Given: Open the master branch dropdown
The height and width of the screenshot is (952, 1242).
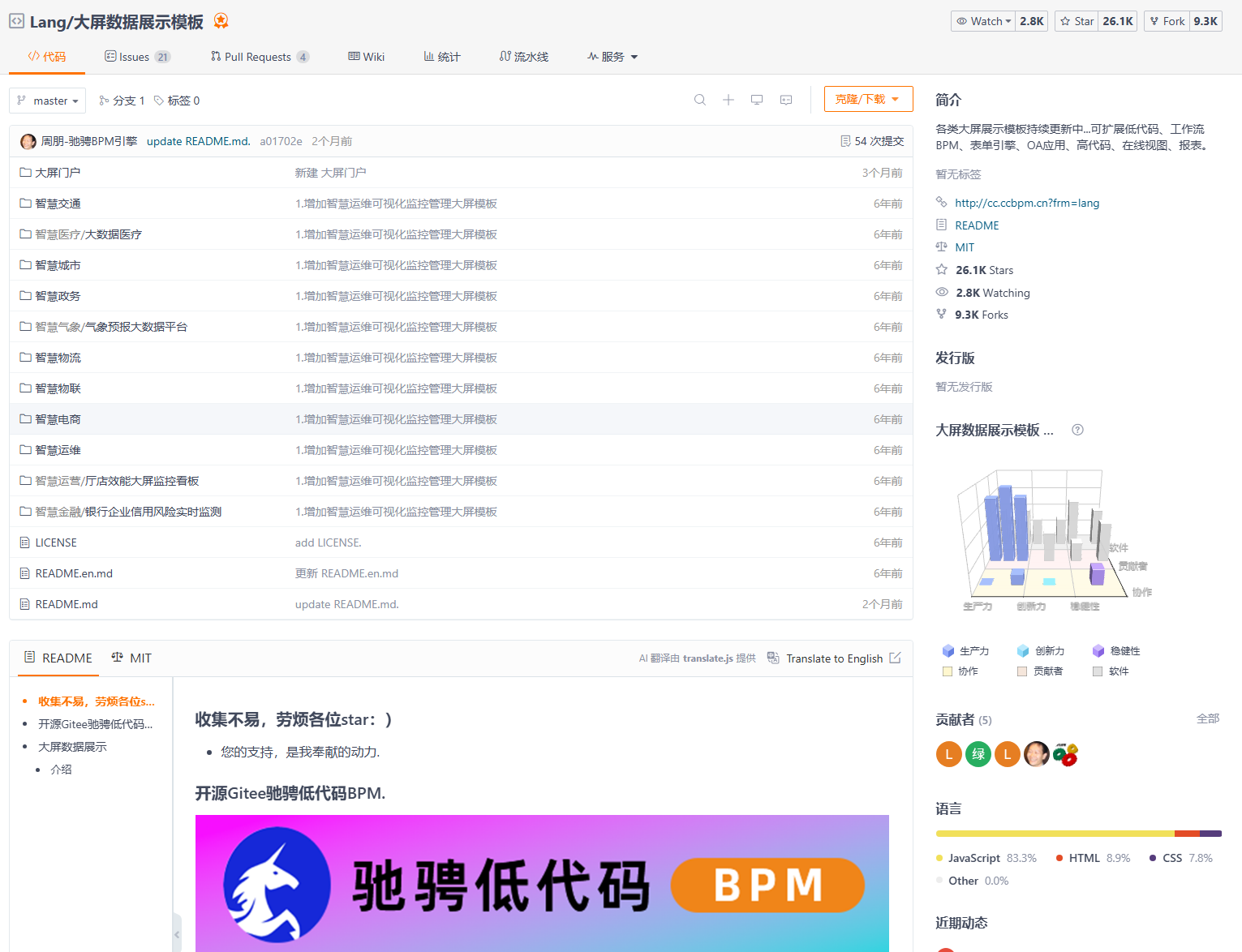Looking at the screenshot, I should tap(47, 100).
